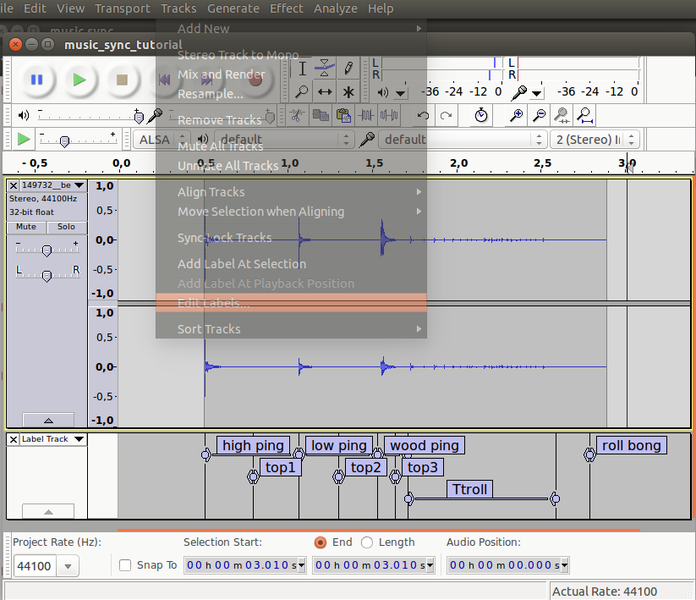The width and height of the screenshot is (696, 600).
Task: Click the Zoom In magnifier icon
Action: click(516, 116)
